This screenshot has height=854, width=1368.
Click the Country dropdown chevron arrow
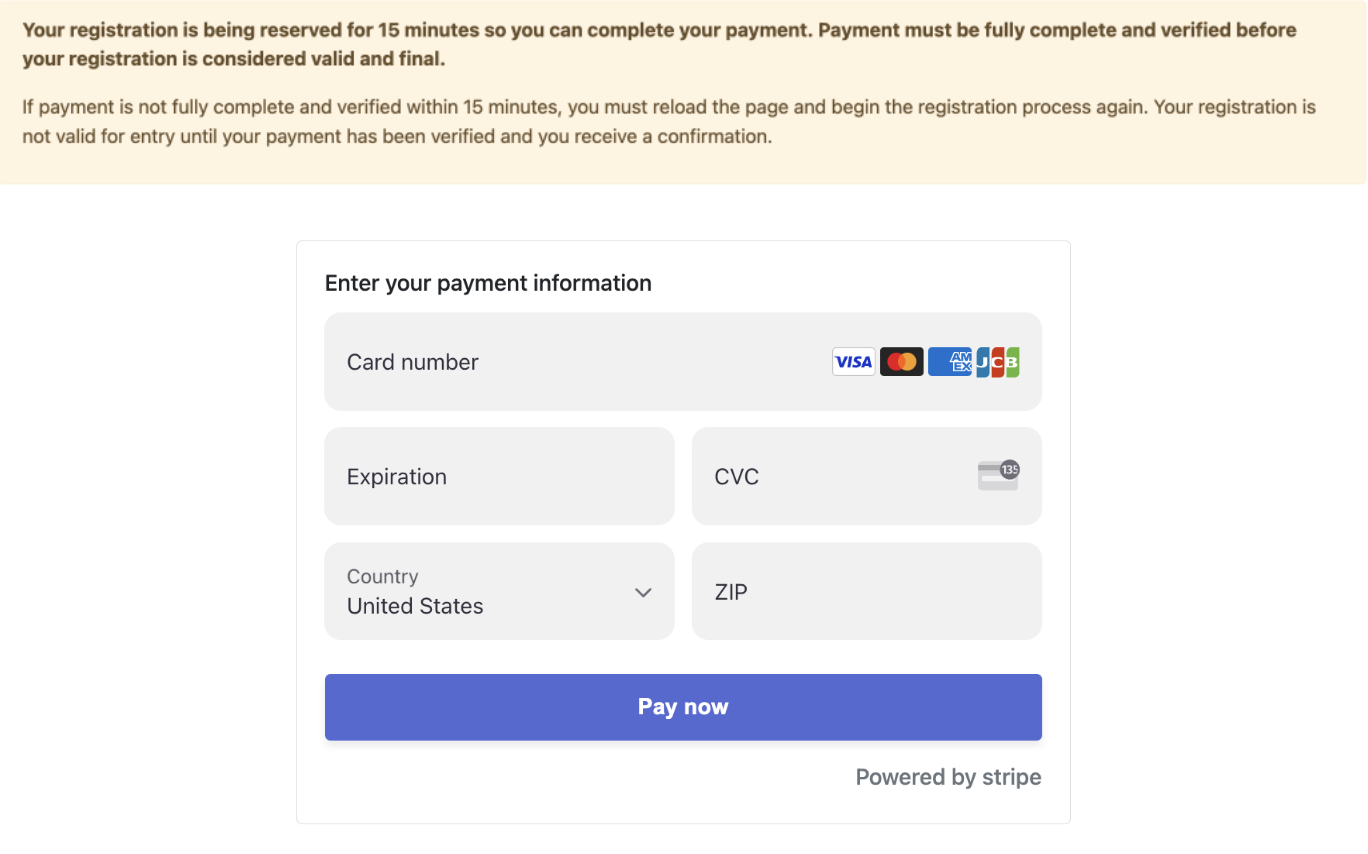tap(643, 593)
